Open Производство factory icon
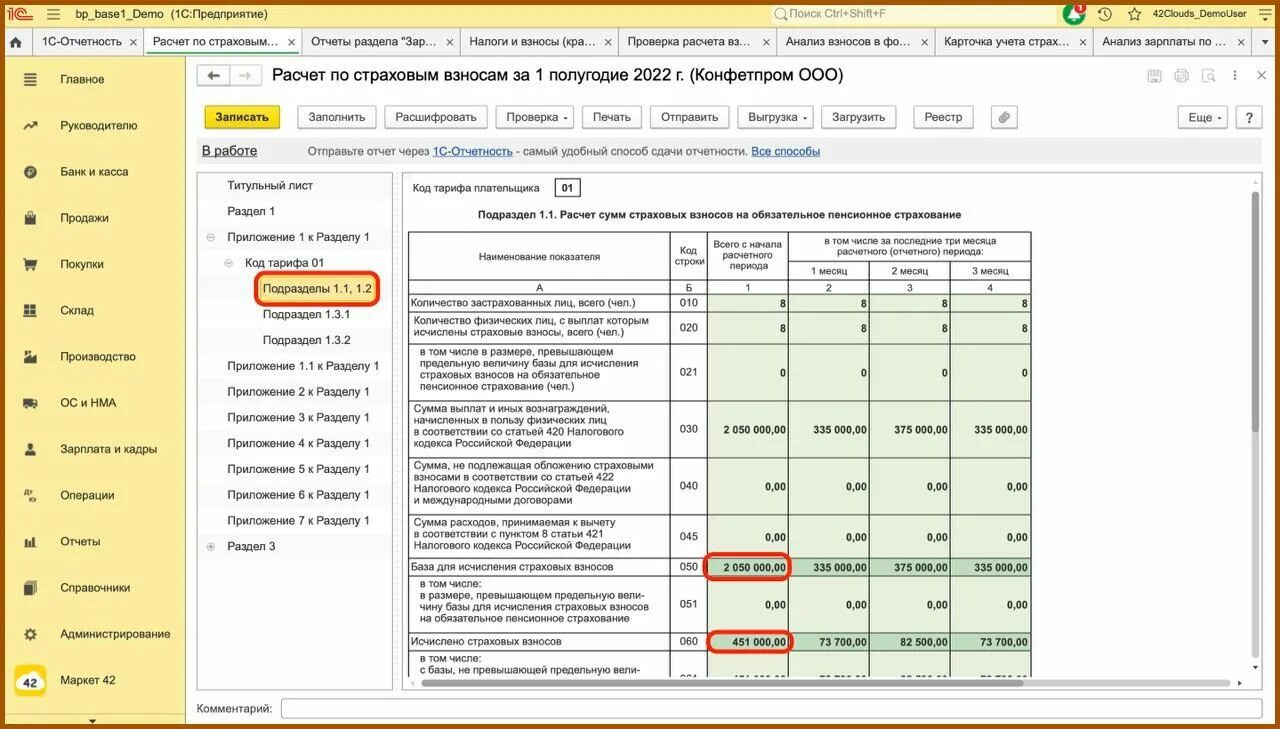 (30, 357)
